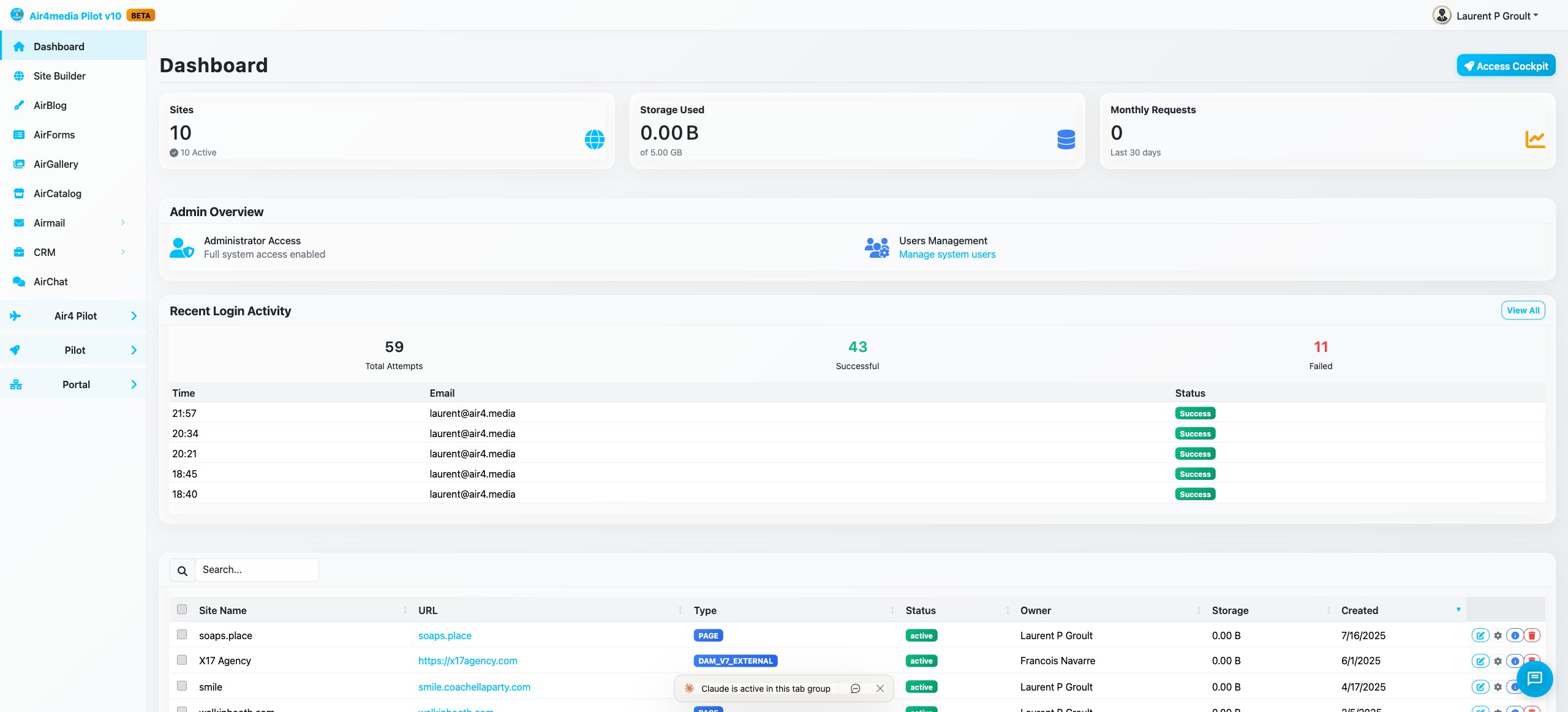Screen dimensions: 1568x712
Task: Open AirCatalog from the sidebar
Action: (x=57, y=193)
